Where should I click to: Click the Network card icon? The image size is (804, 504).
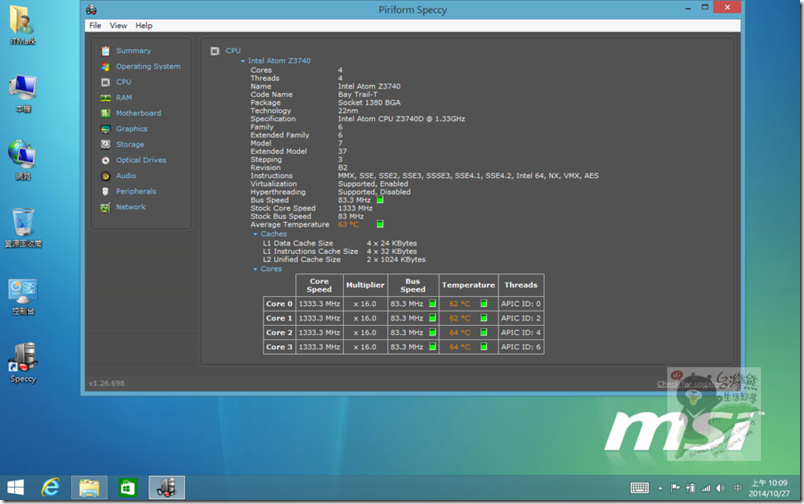(106, 207)
